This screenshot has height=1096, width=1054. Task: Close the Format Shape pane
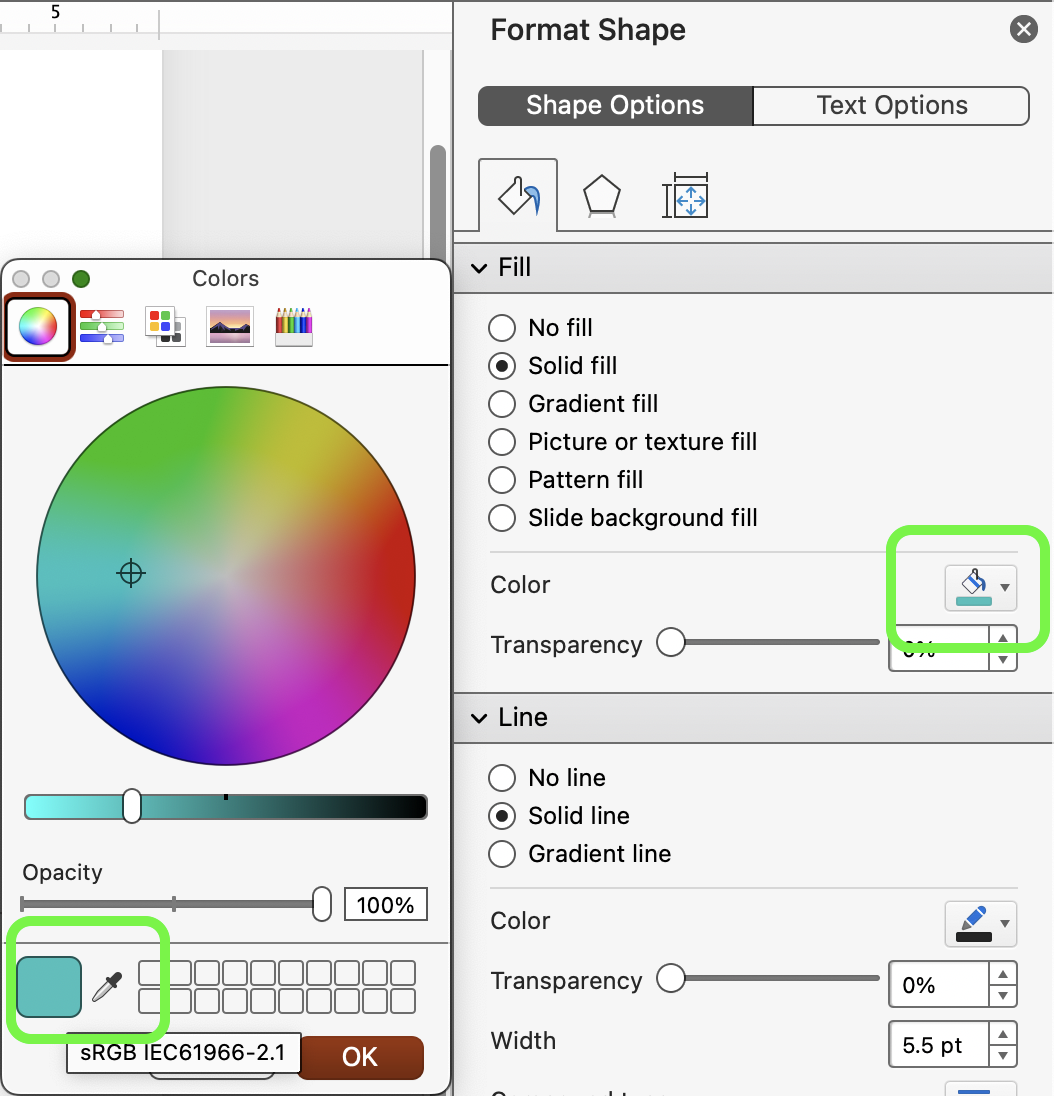click(x=1023, y=30)
